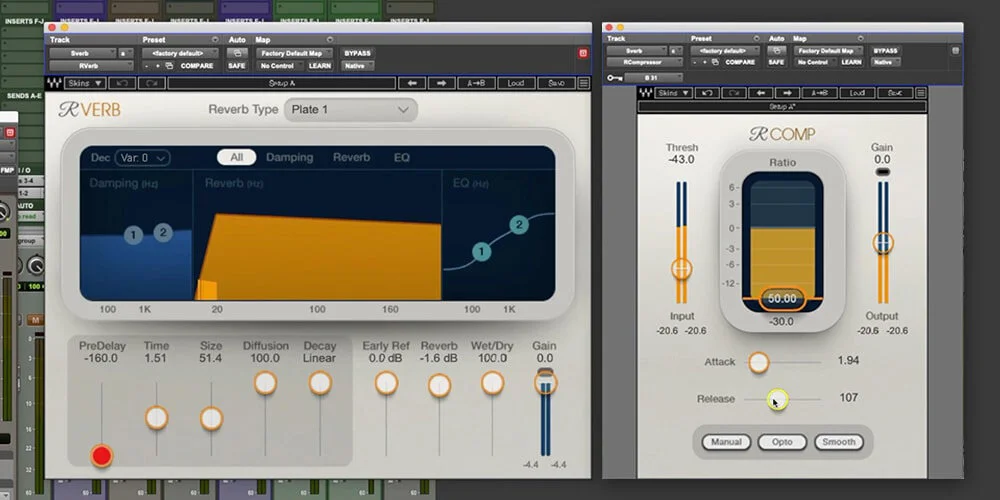
Task: Toggle BYPASS in the RCompressor window
Action: coord(886,50)
